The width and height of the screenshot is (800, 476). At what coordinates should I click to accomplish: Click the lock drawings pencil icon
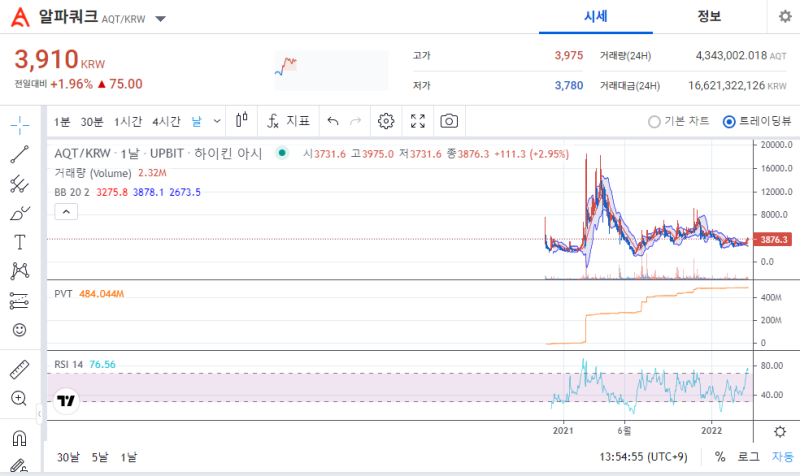(x=19, y=465)
